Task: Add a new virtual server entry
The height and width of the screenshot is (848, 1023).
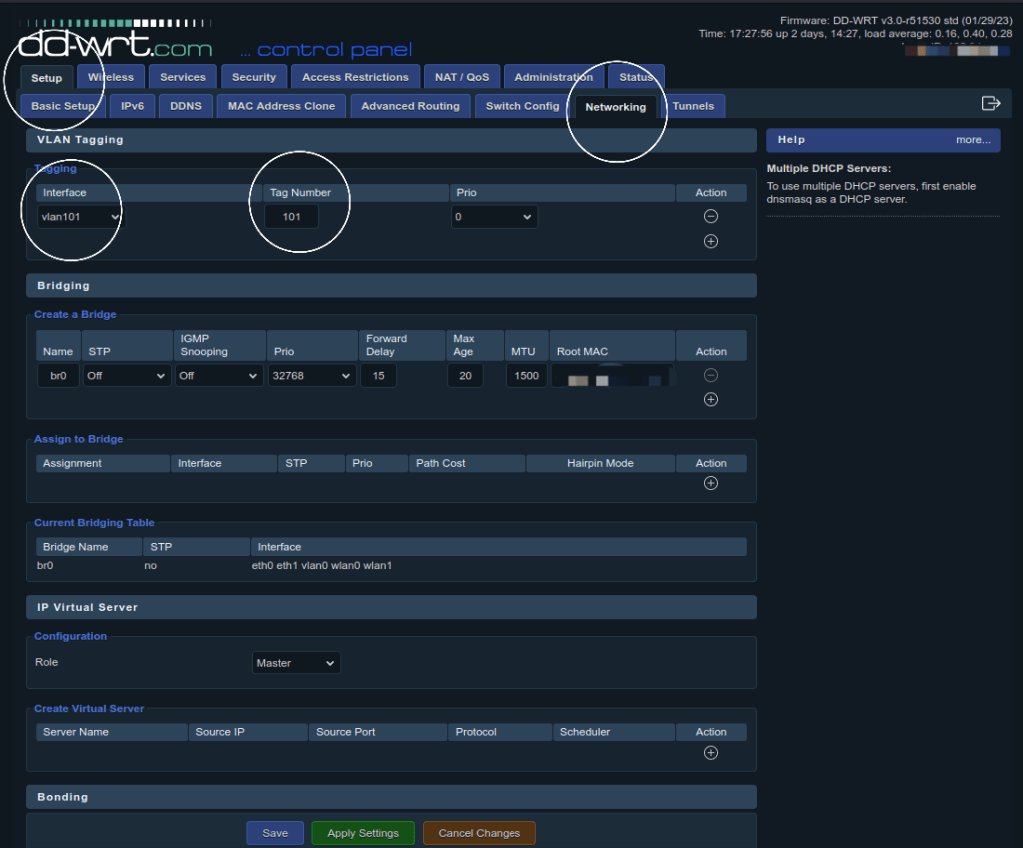Action: coord(711,753)
